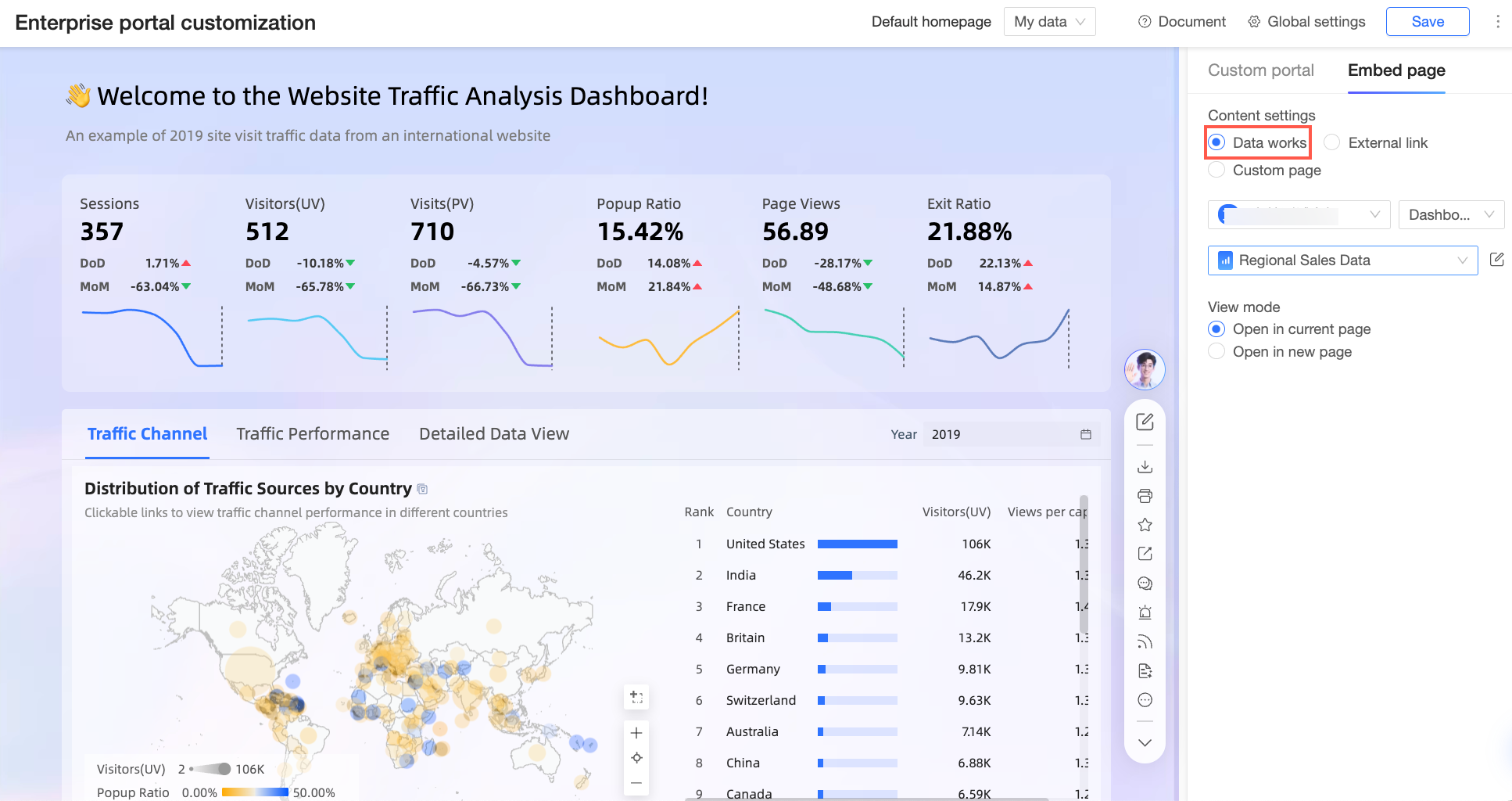The width and height of the screenshot is (1512, 801).
Task: Click the Year 2019 date field
Action: 1012,434
